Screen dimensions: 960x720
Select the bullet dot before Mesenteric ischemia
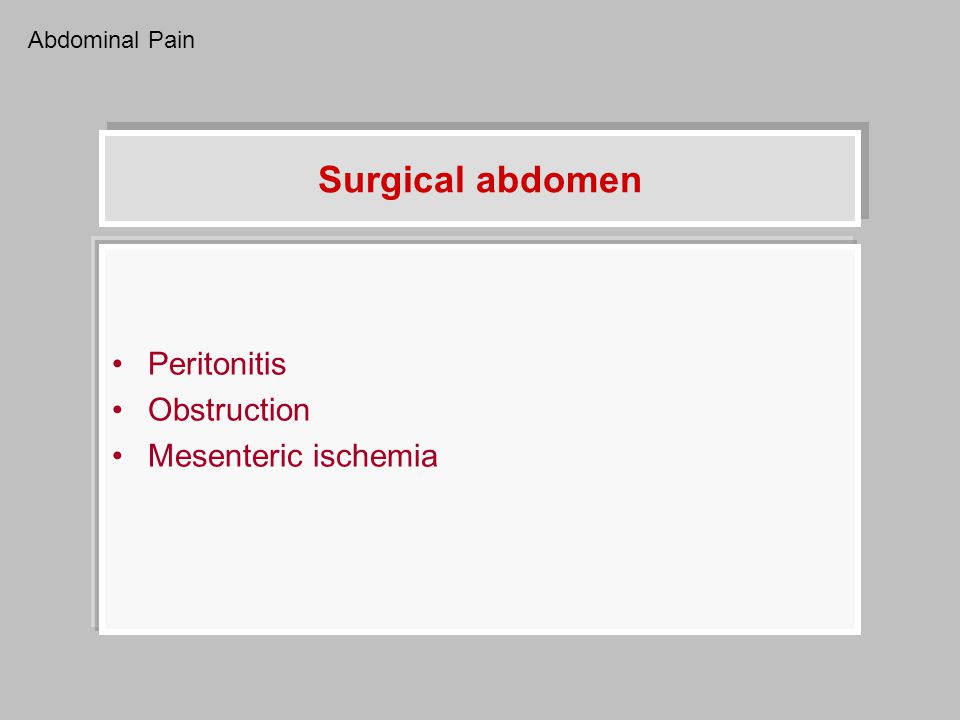[x=118, y=456]
